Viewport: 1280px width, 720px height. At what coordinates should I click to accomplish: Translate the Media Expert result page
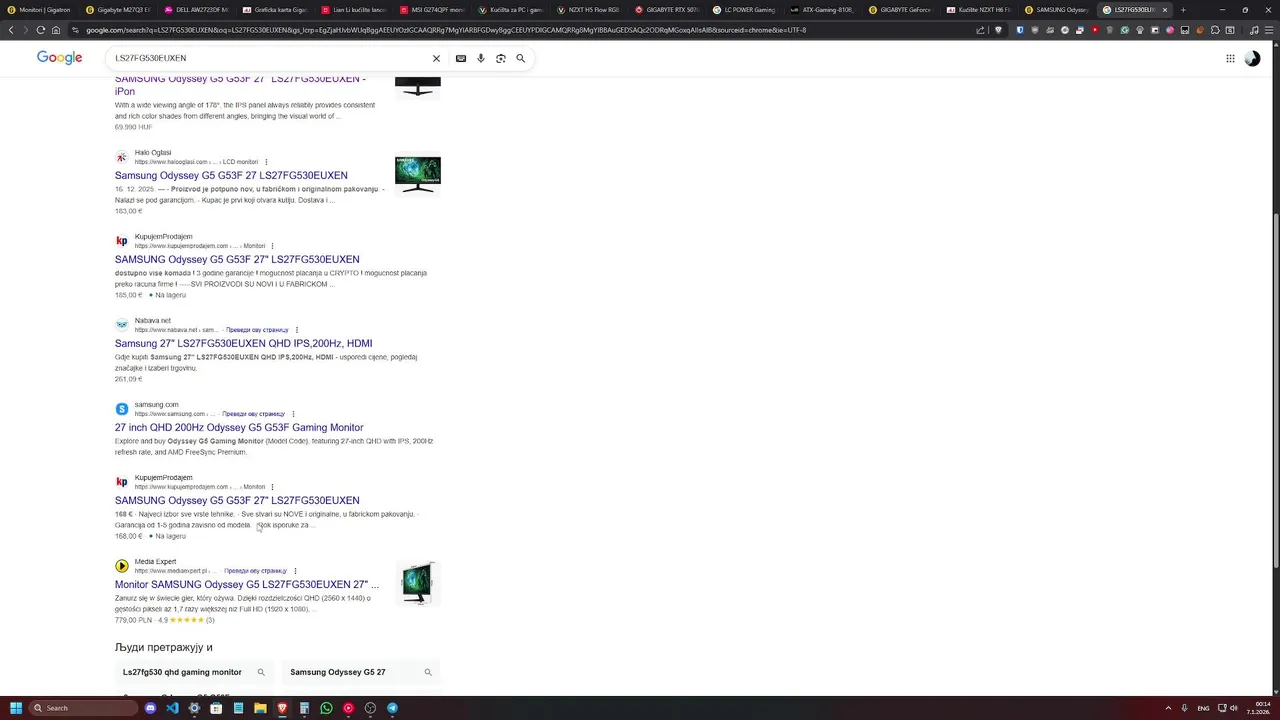tap(255, 571)
